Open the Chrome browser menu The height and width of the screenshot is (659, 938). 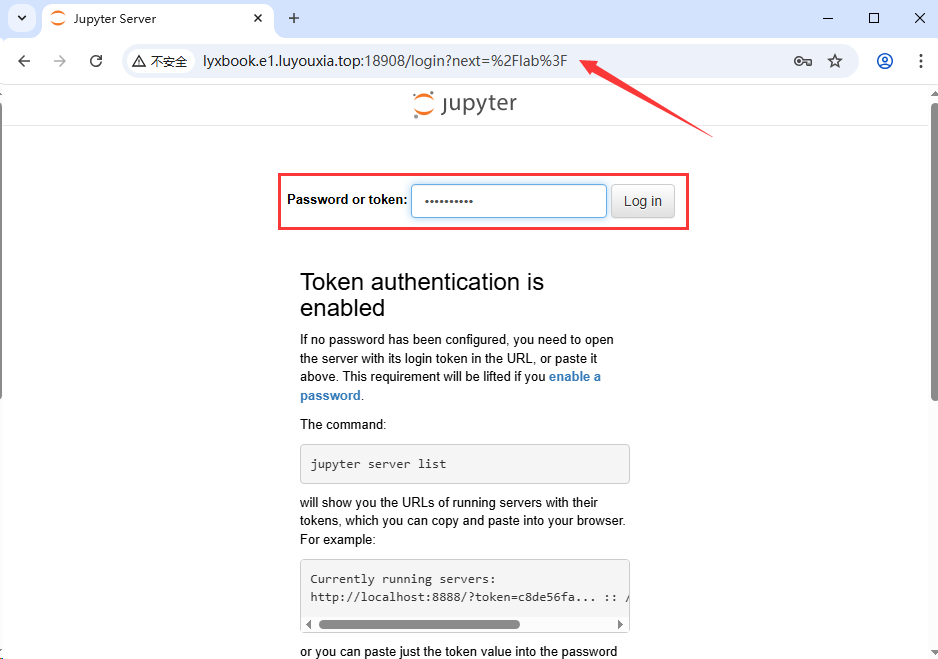coord(921,61)
